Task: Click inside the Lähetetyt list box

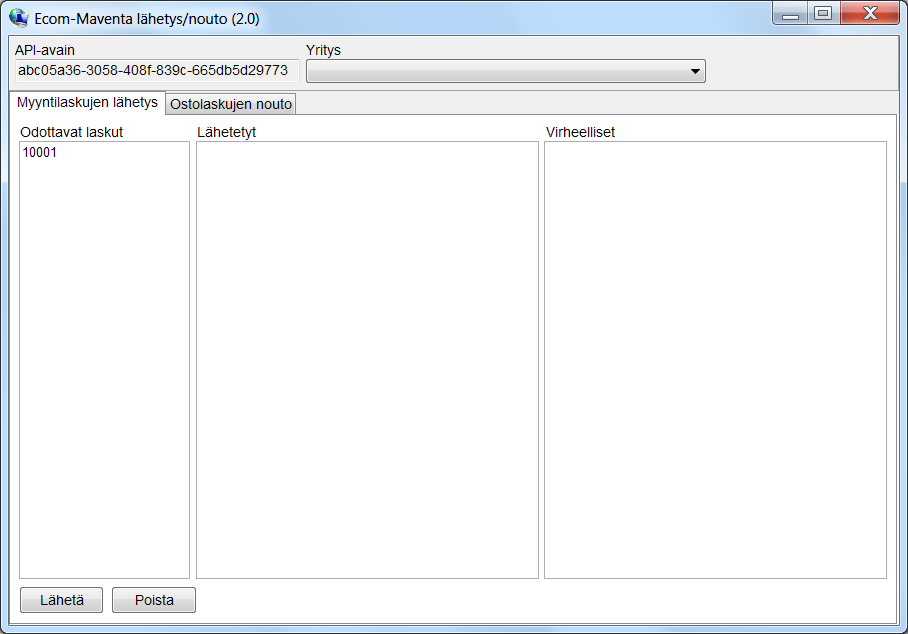Action: tap(367, 360)
